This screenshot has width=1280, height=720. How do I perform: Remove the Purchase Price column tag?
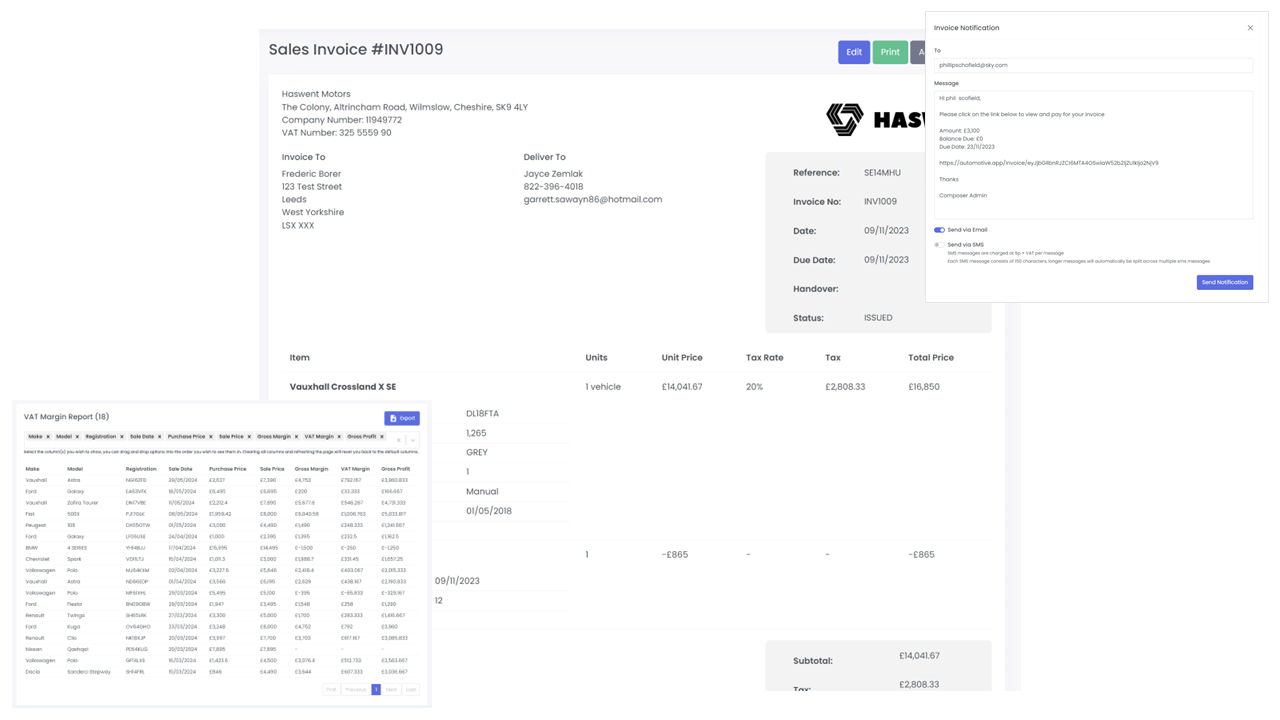pos(211,437)
